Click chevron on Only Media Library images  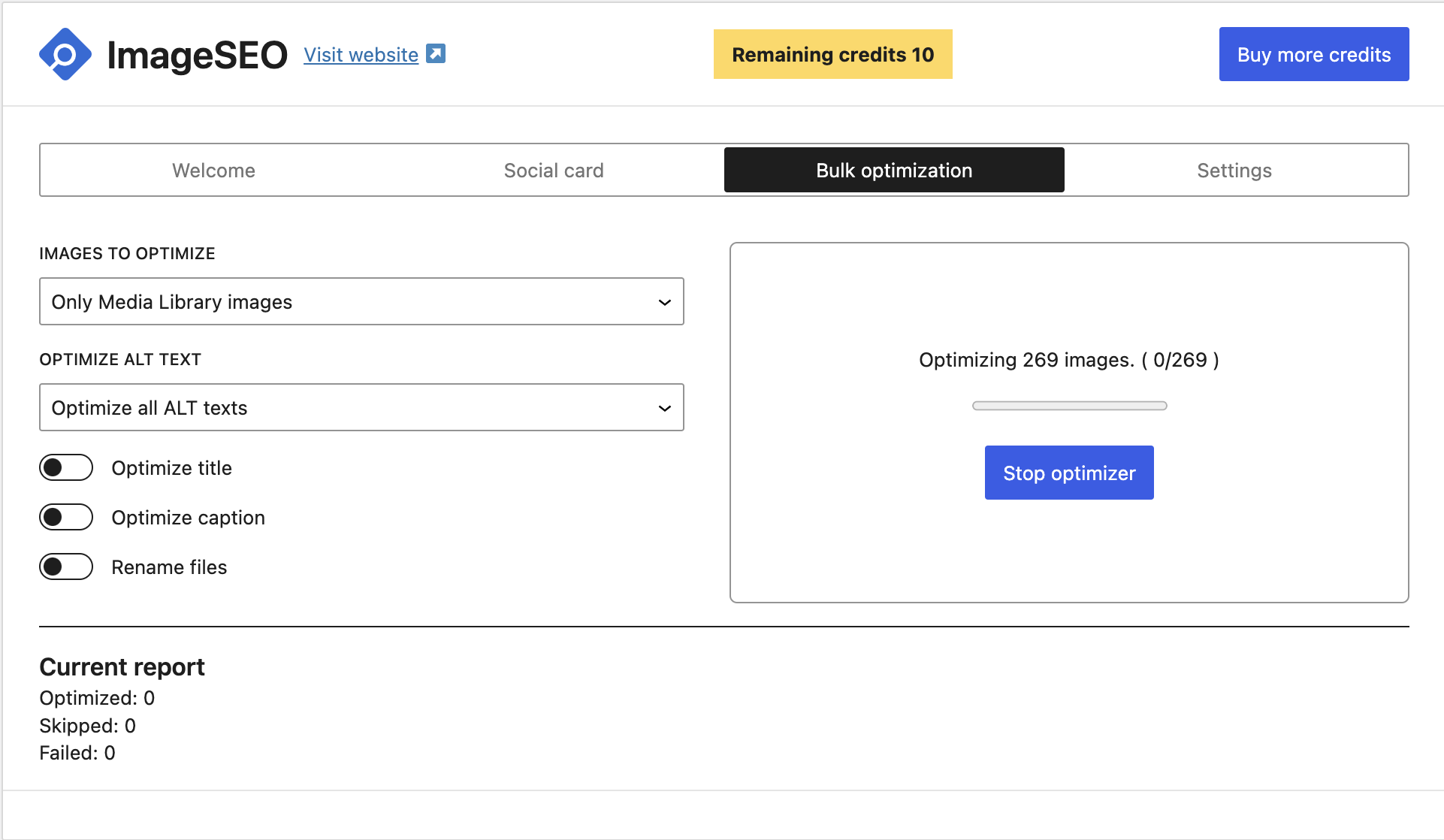click(x=664, y=302)
